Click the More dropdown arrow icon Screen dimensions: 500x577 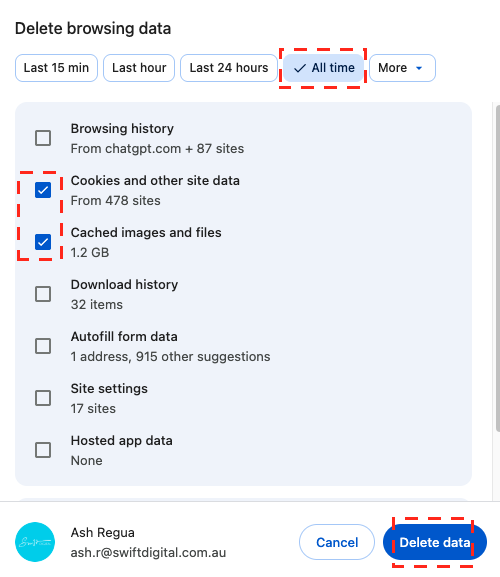tap(419, 68)
